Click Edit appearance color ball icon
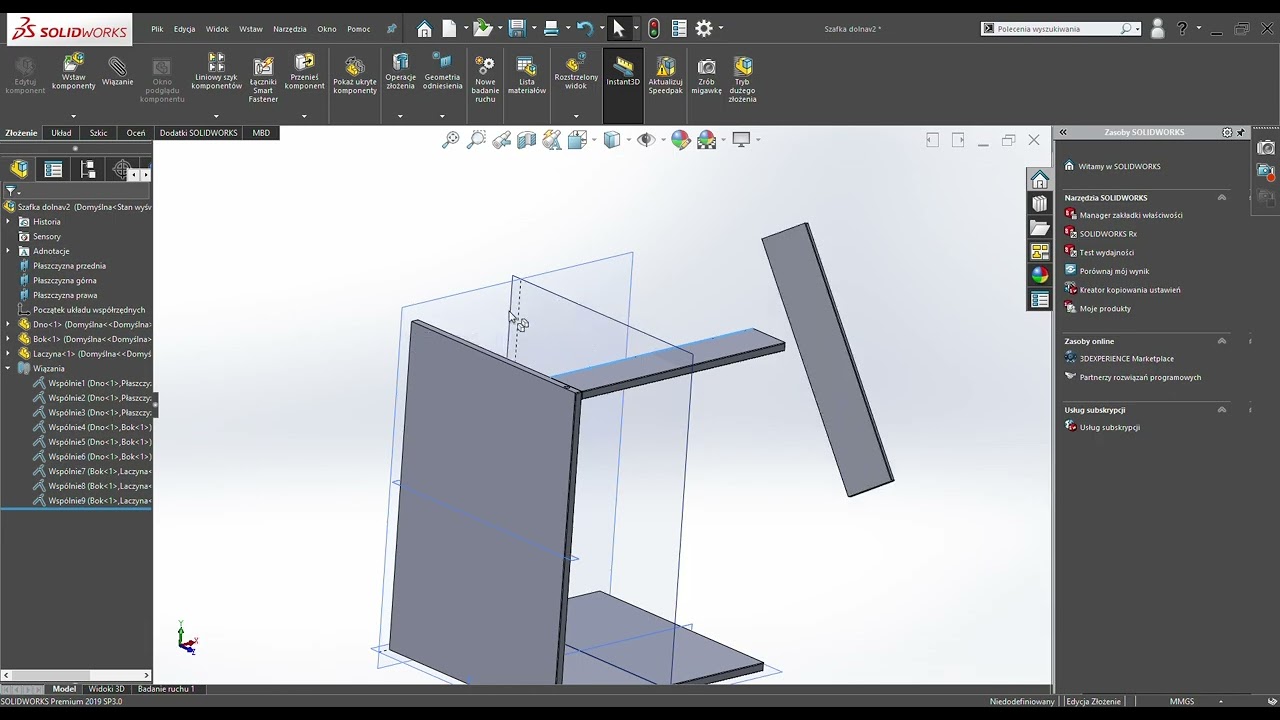Image resolution: width=1280 pixels, height=720 pixels. coord(680,140)
